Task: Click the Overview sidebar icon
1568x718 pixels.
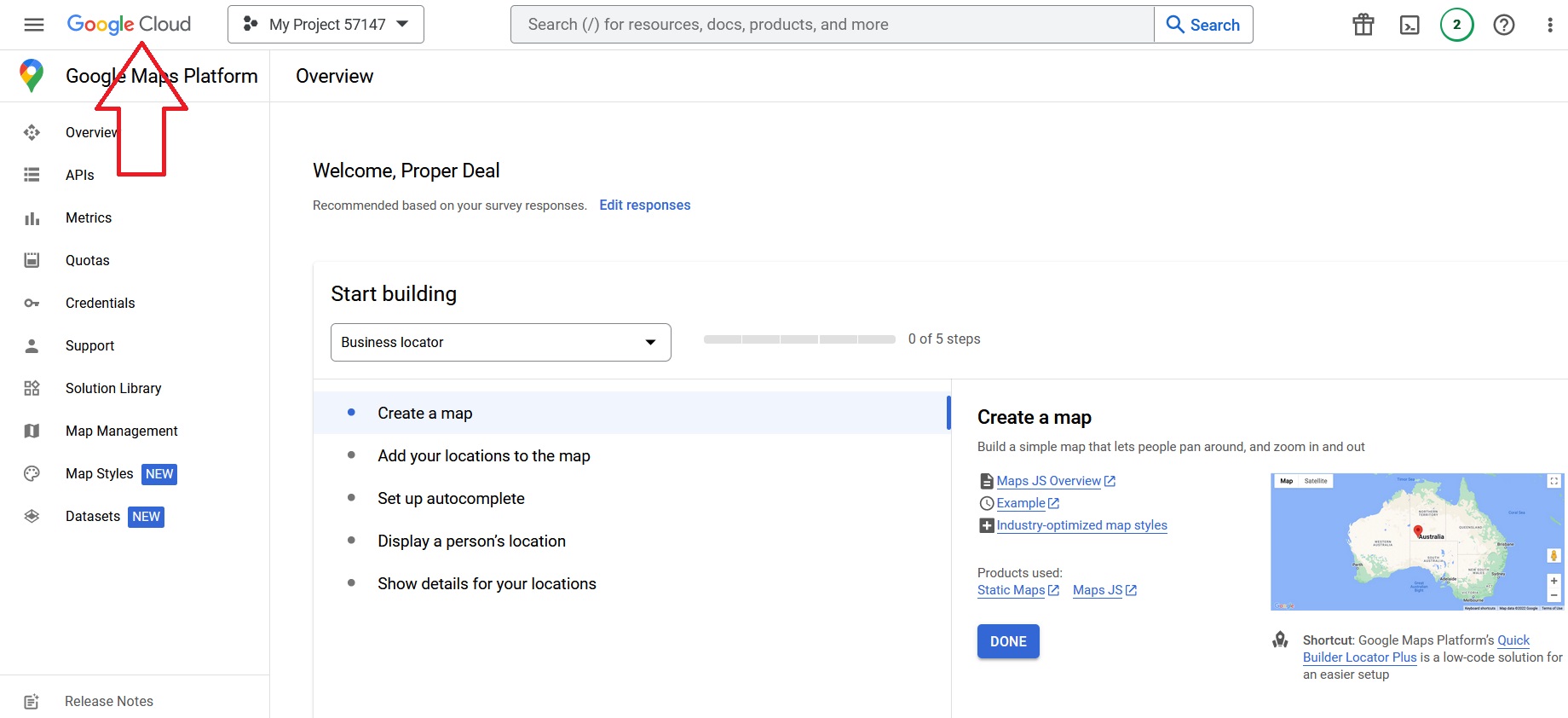Action: [32, 132]
